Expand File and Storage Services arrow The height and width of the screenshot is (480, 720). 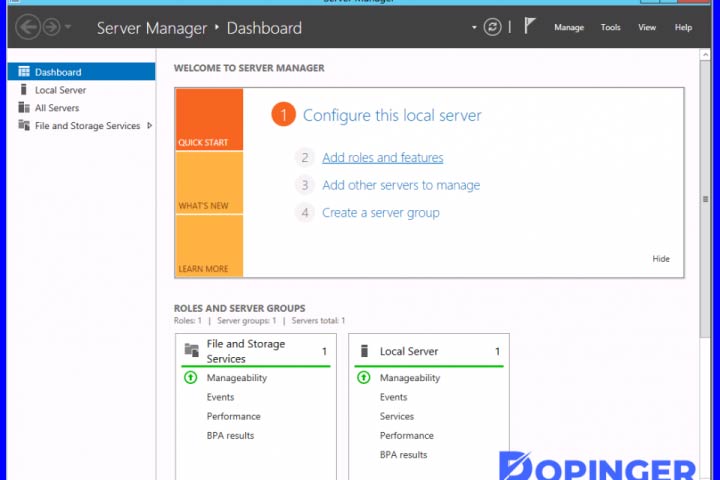149,125
